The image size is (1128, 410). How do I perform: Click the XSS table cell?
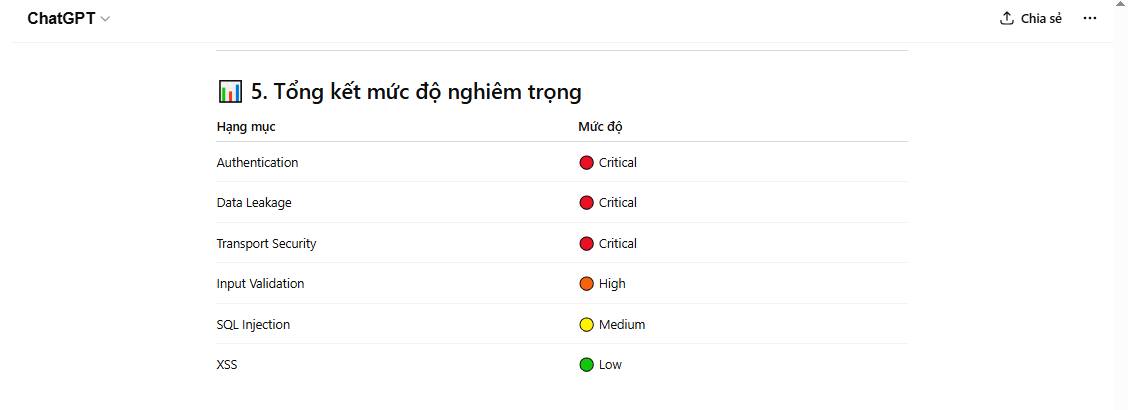tap(227, 365)
